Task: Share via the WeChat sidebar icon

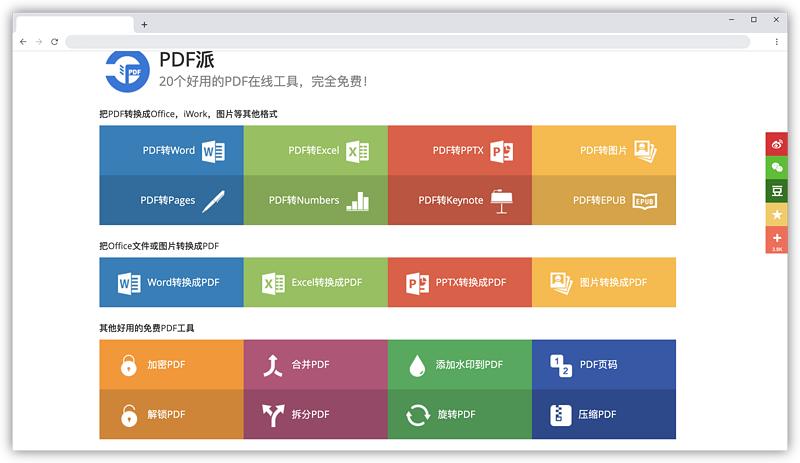Action: point(777,167)
